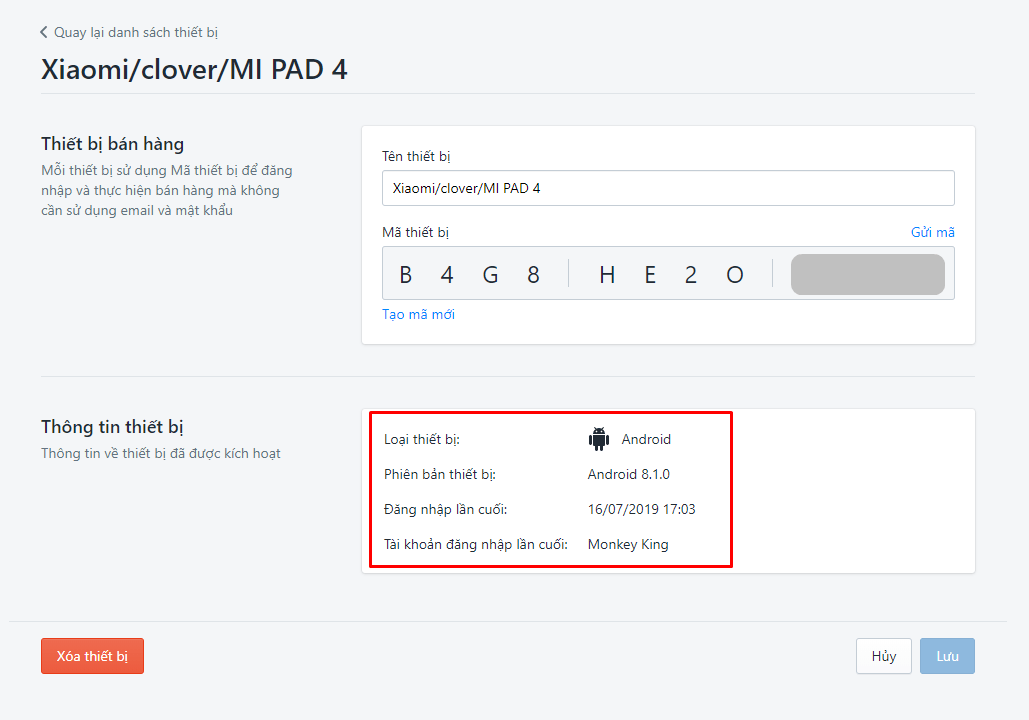
Task: Click the 'Gửi mã' link
Action: click(x=933, y=232)
